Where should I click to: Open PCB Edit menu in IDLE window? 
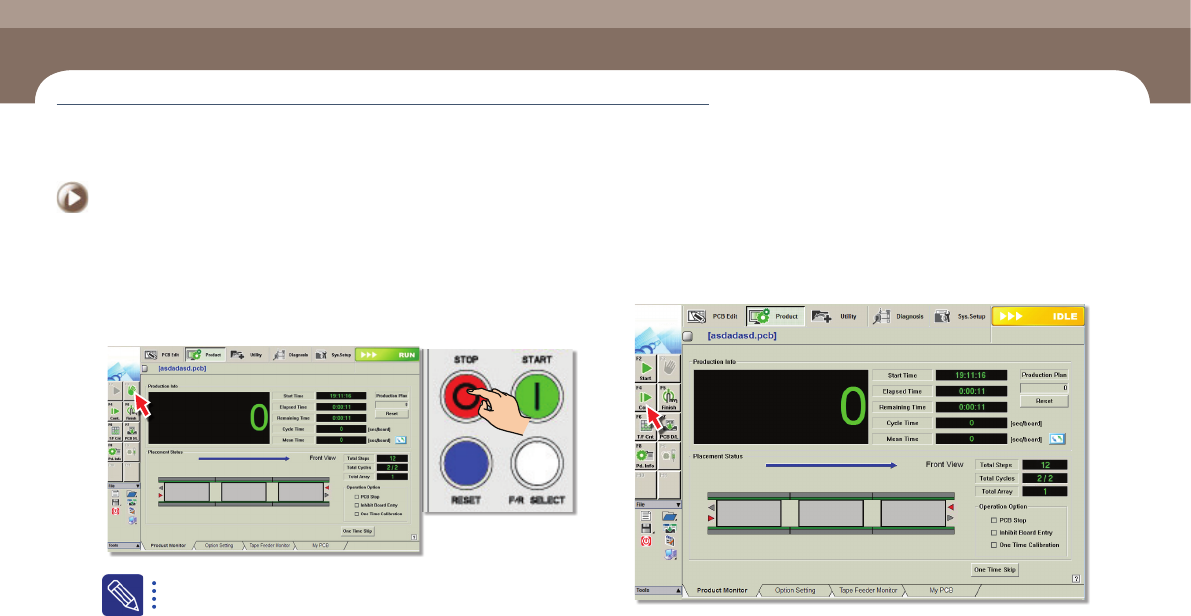tap(713, 316)
